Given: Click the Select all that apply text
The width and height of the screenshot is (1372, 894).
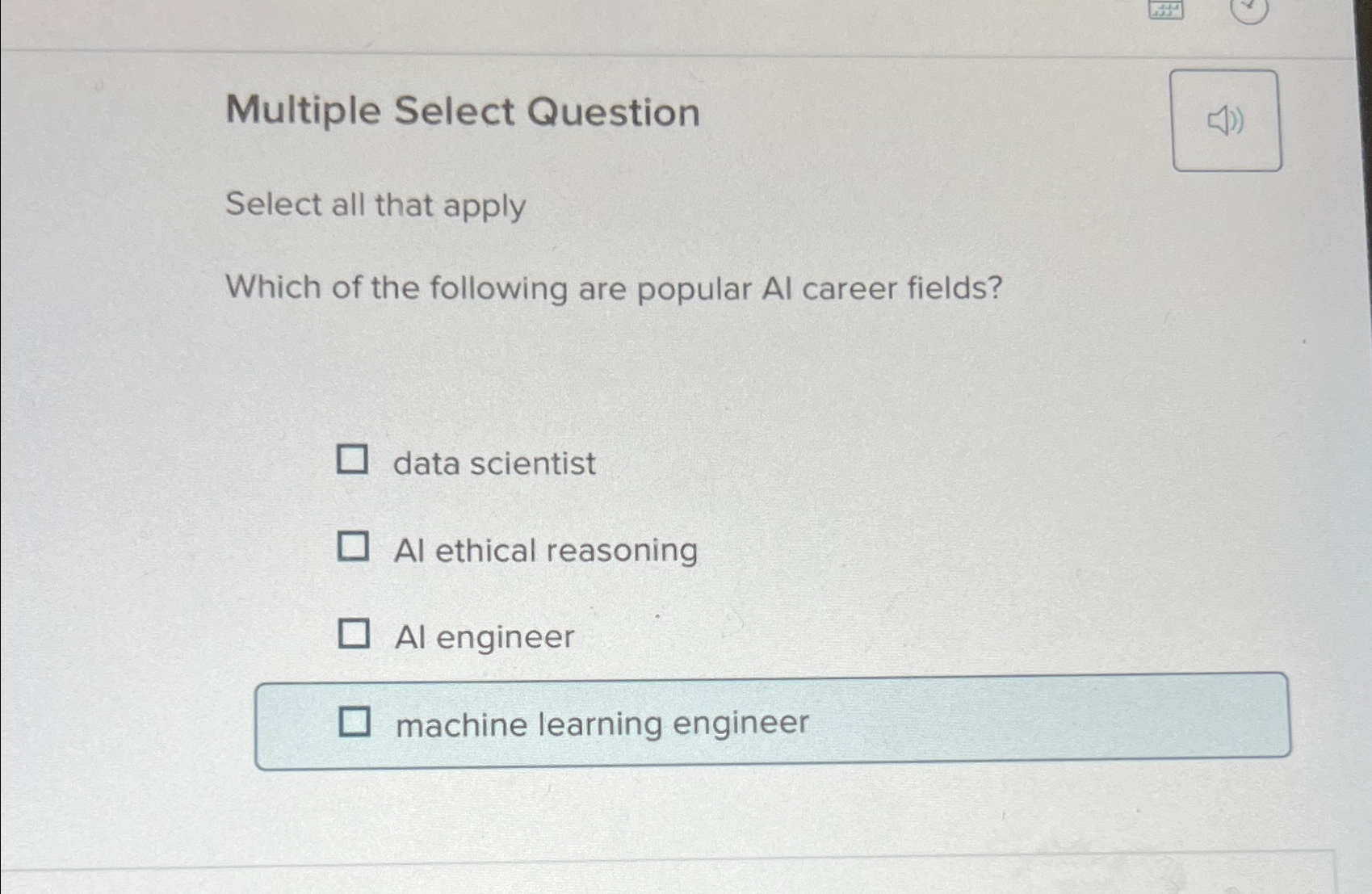Looking at the screenshot, I should 375,206.
